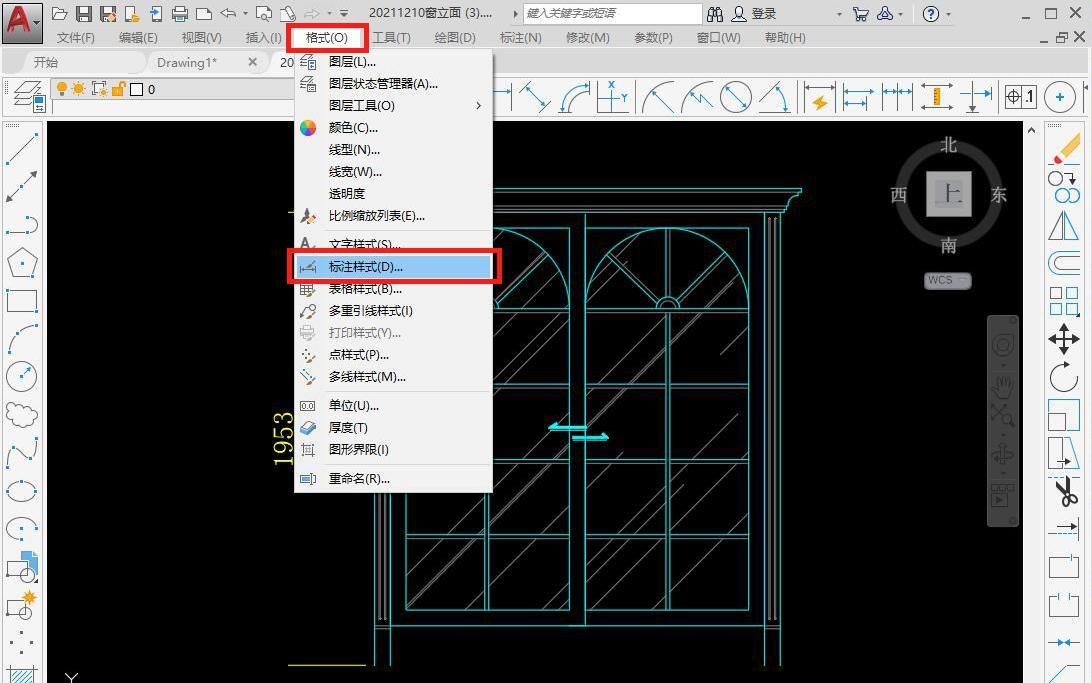Open the AutoCAD application menu button
Image resolution: width=1092 pixels, height=683 pixels.
[22, 22]
